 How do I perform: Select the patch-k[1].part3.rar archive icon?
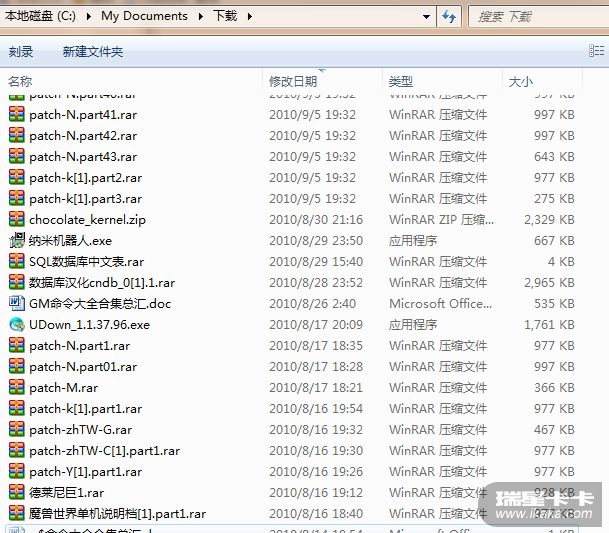17,199
